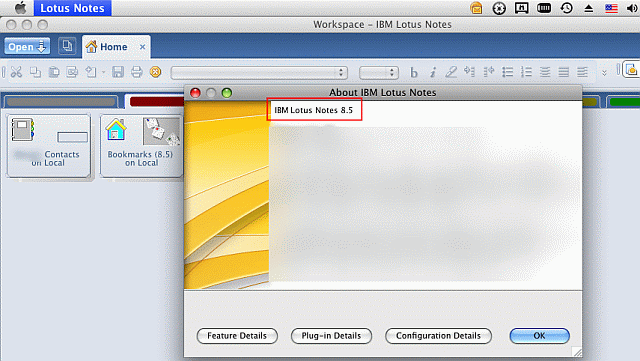Toggle the numbered list icon
The height and width of the screenshot is (361, 640).
[x=526, y=72]
